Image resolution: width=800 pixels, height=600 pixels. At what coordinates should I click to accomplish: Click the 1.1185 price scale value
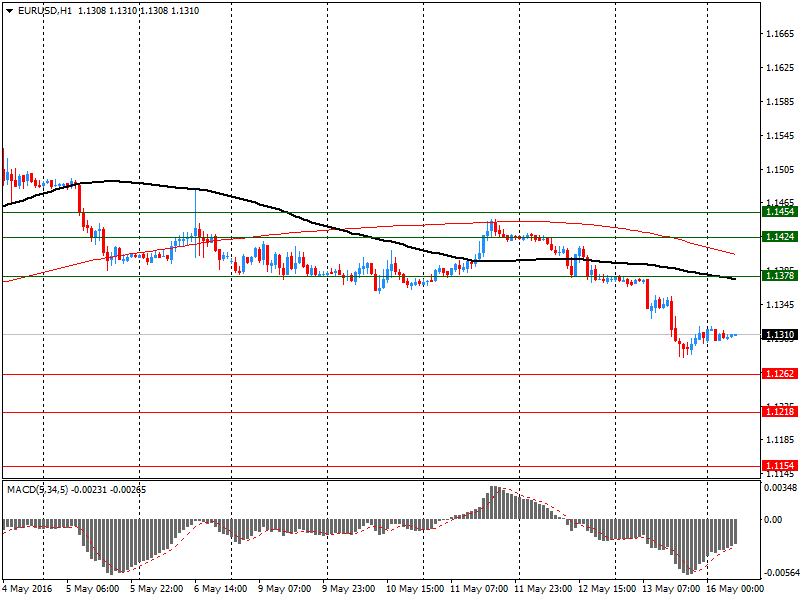pyautogui.click(x=780, y=440)
